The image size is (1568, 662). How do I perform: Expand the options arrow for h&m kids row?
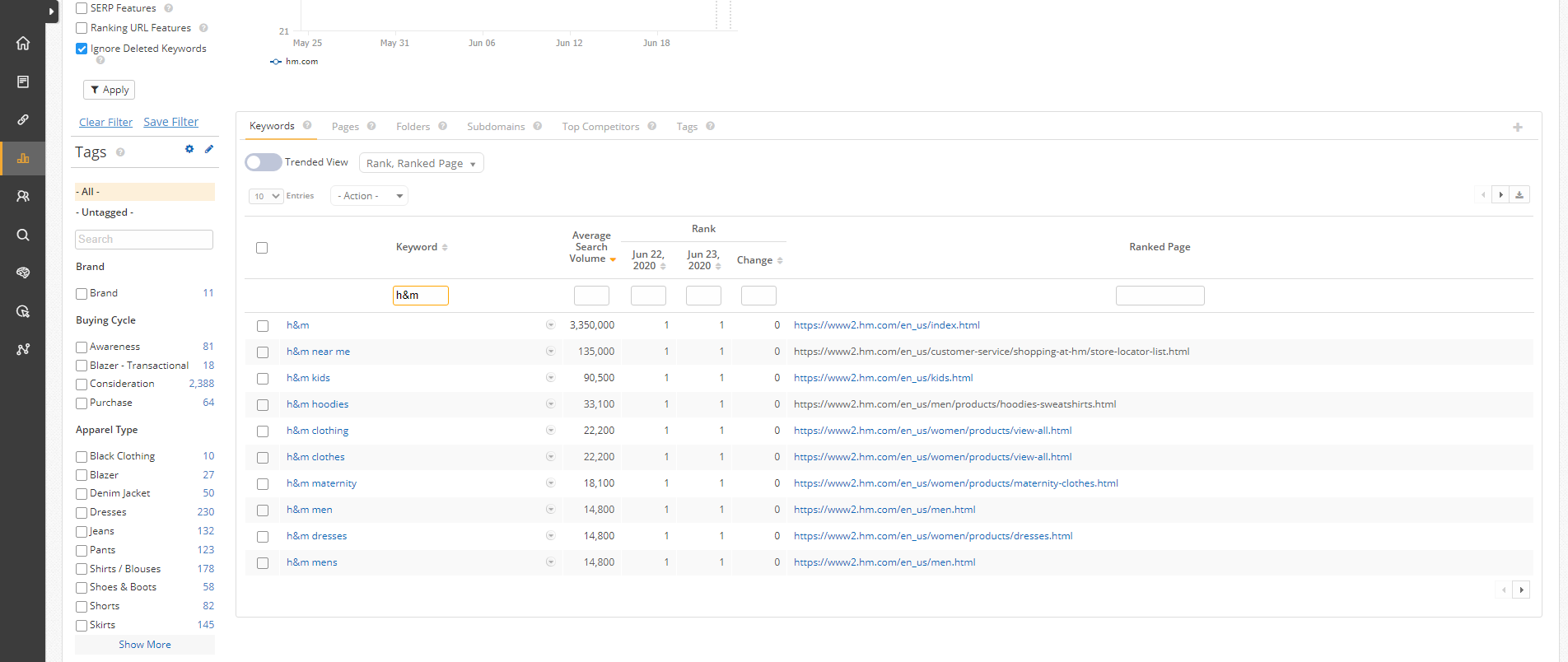[550, 378]
